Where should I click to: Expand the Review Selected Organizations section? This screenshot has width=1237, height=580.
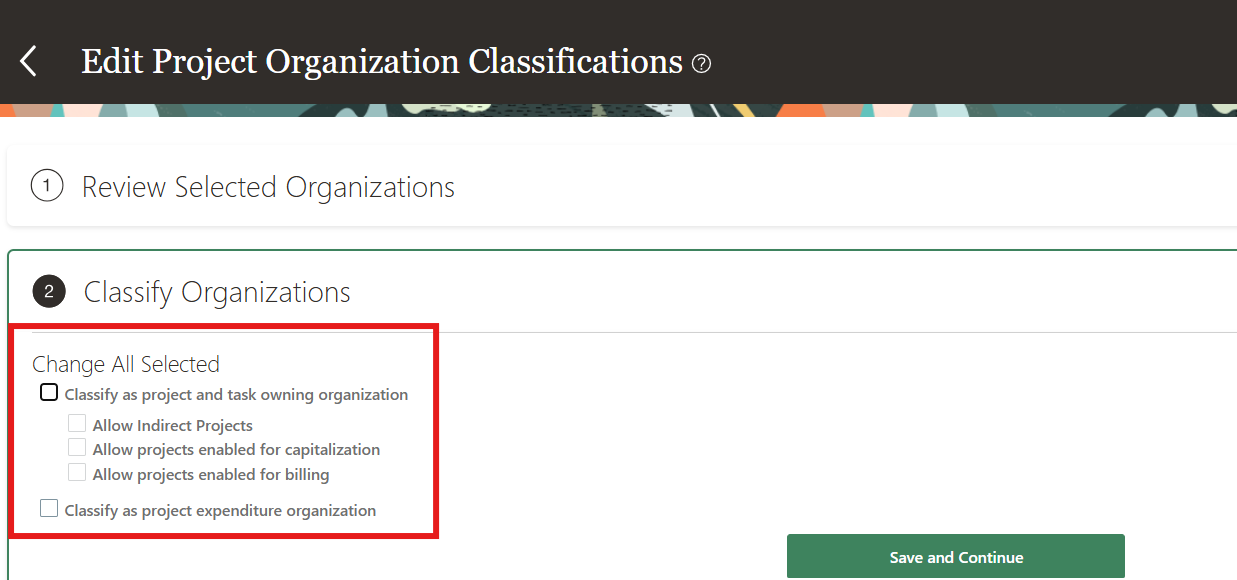coord(267,187)
